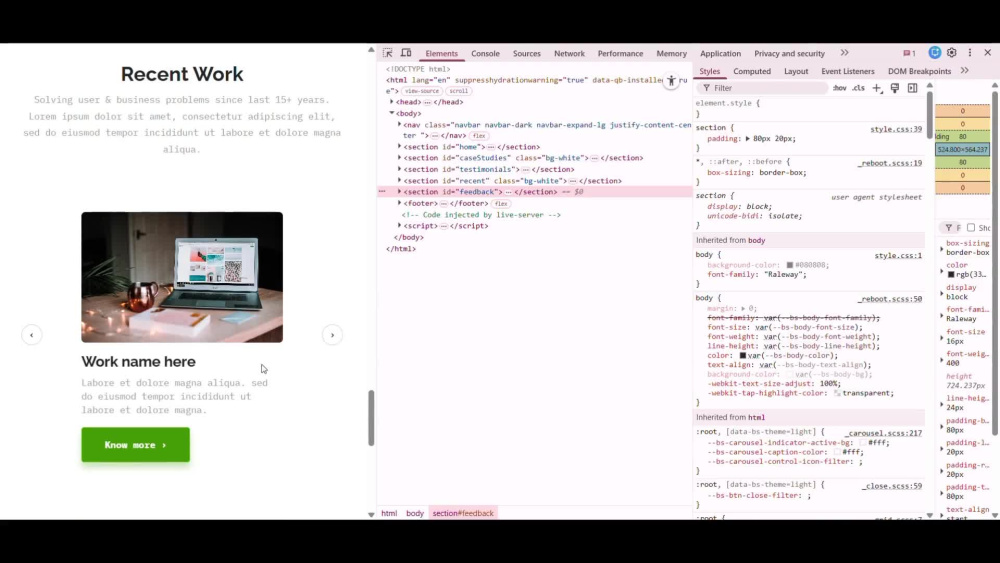The height and width of the screenshot is (563, 1000).
Task: Expand section id caseStudies node
Action: pyautogui.click(x=399, y=158)
